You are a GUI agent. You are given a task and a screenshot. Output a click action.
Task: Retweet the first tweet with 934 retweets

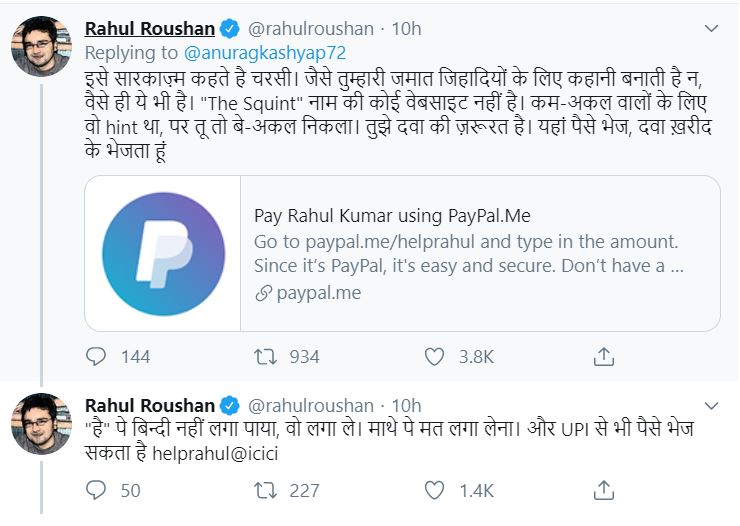coord(265,356)
